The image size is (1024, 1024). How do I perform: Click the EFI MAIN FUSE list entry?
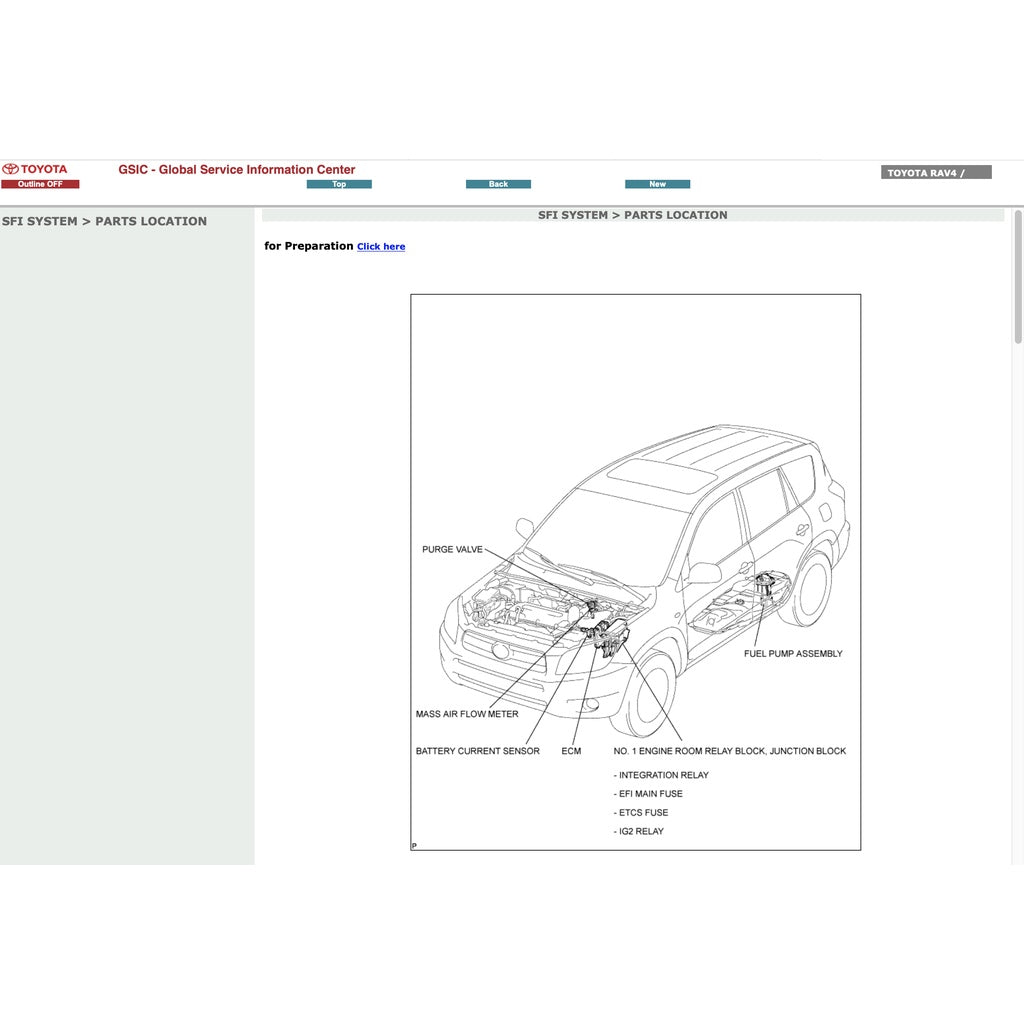648,793
